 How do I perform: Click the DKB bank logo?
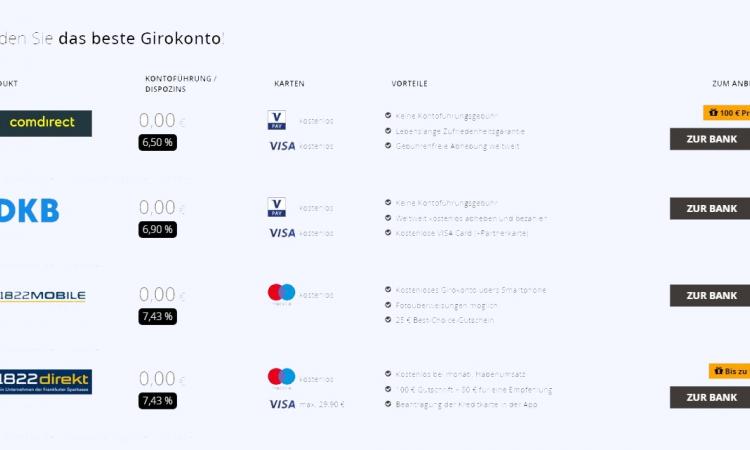click(29, 210)
